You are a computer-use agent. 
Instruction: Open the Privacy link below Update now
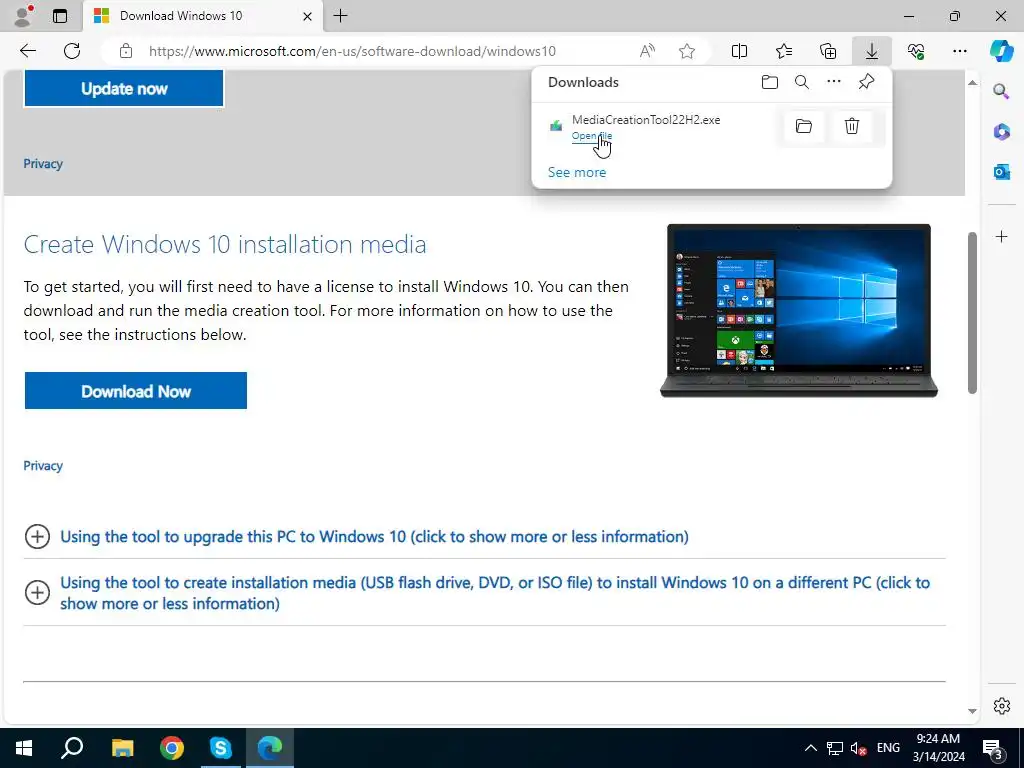pyautogui.click(x=43, y=164)
